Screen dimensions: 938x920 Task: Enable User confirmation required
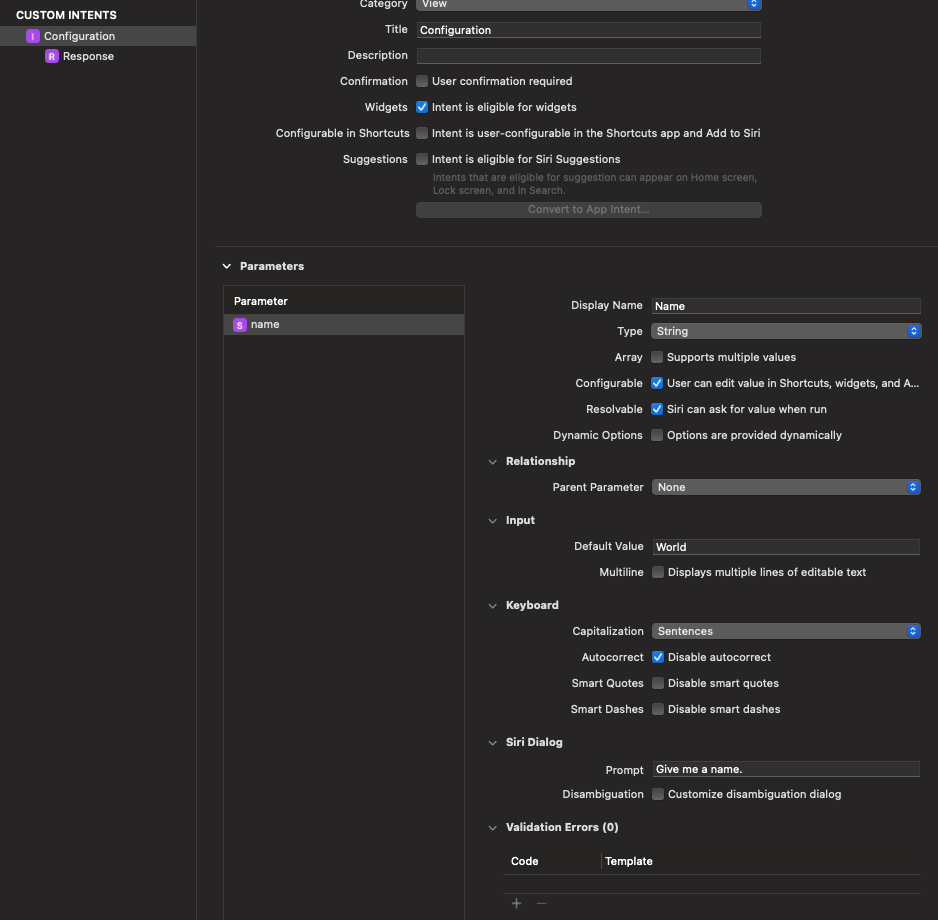tap(421, 81)
